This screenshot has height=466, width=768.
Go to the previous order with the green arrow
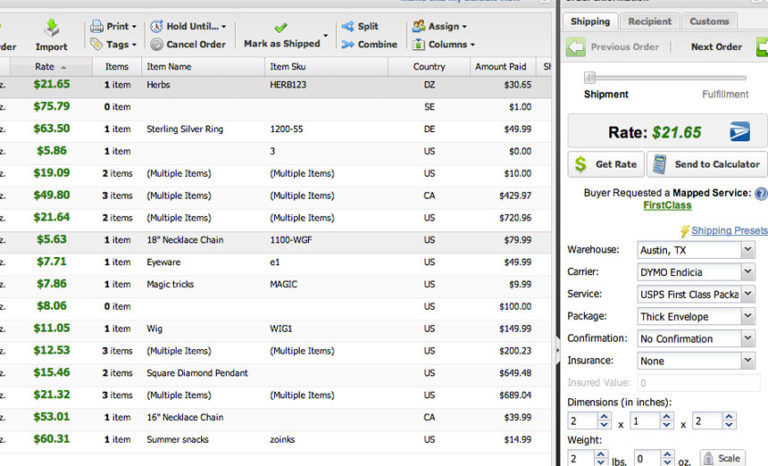[x=577, y=47]
